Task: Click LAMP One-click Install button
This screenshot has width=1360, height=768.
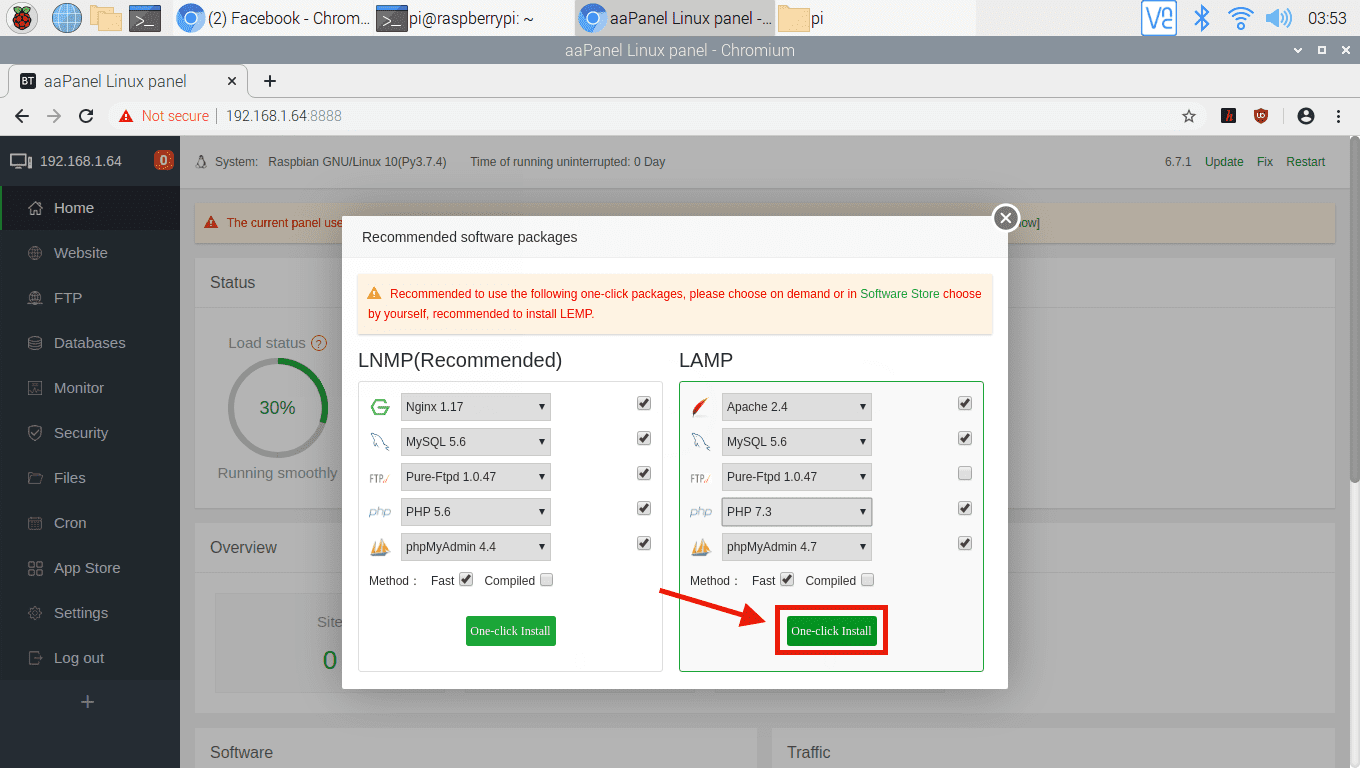Action: click(831, 631)
